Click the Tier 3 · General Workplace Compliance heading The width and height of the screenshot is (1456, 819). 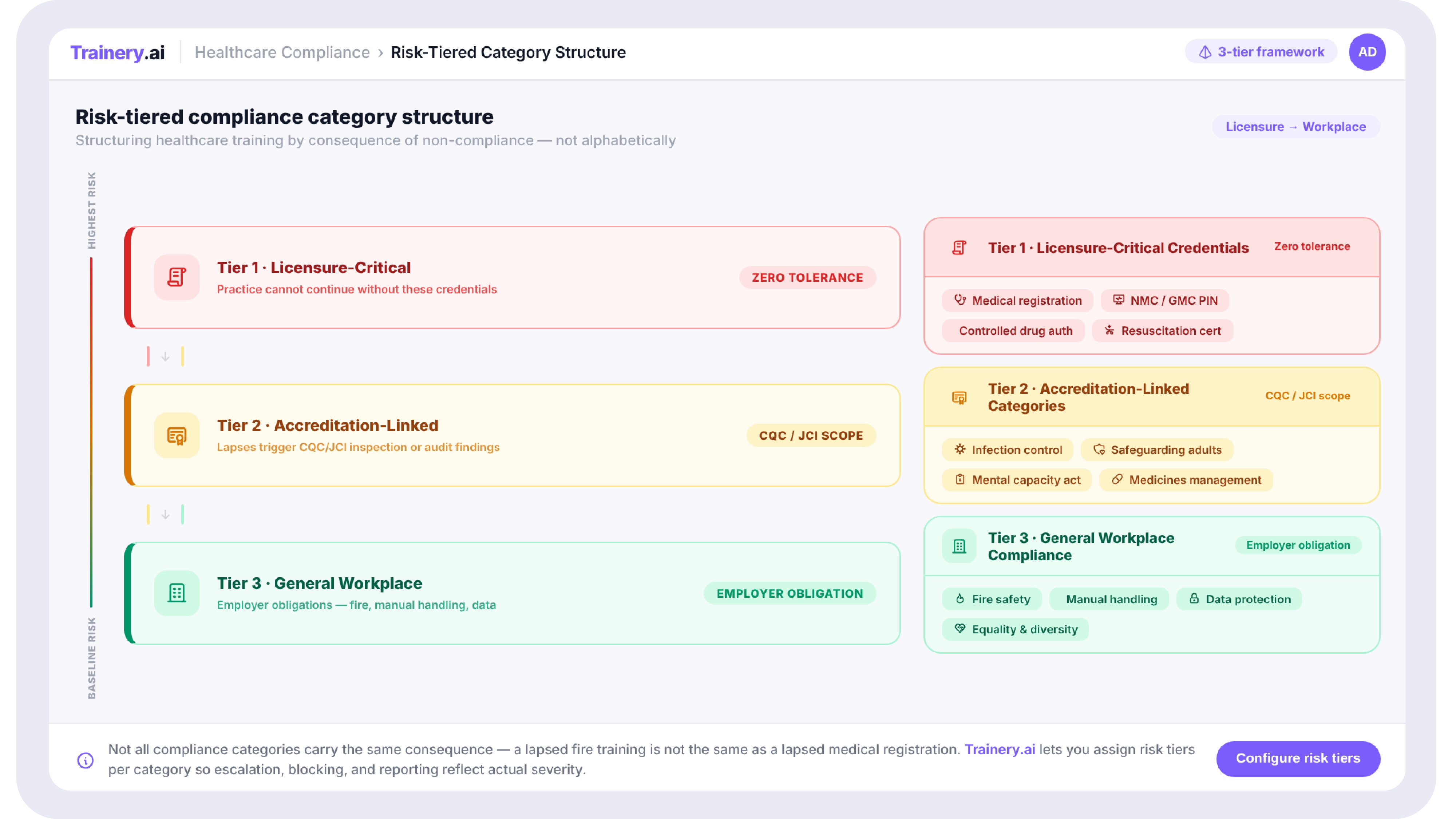(x=1081, y=546)
